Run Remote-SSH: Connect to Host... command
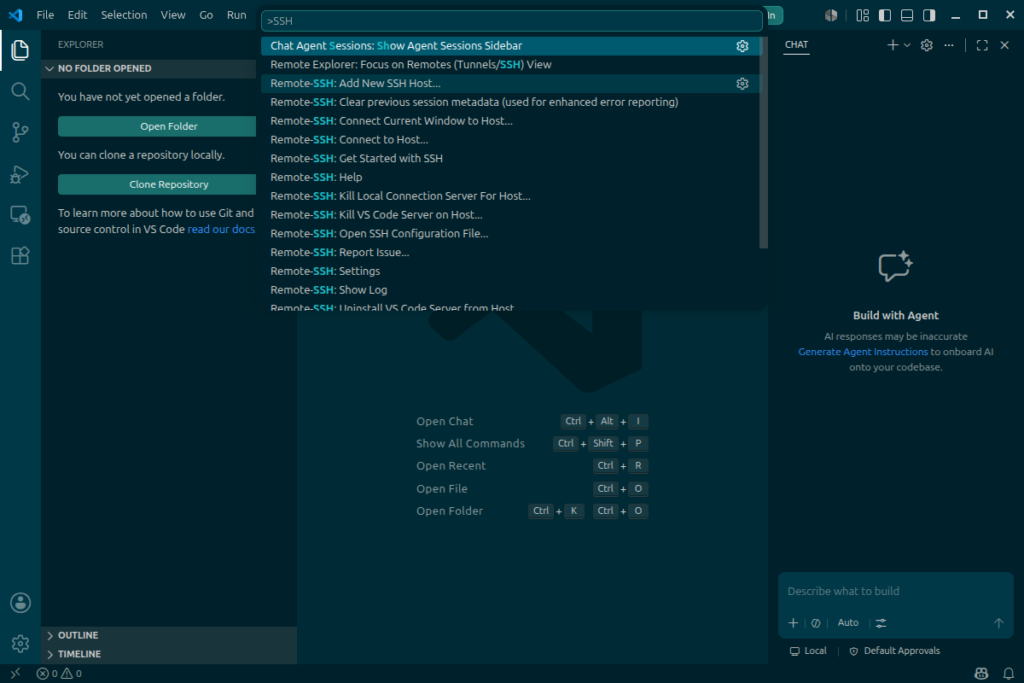 click(x=511, y=140)
